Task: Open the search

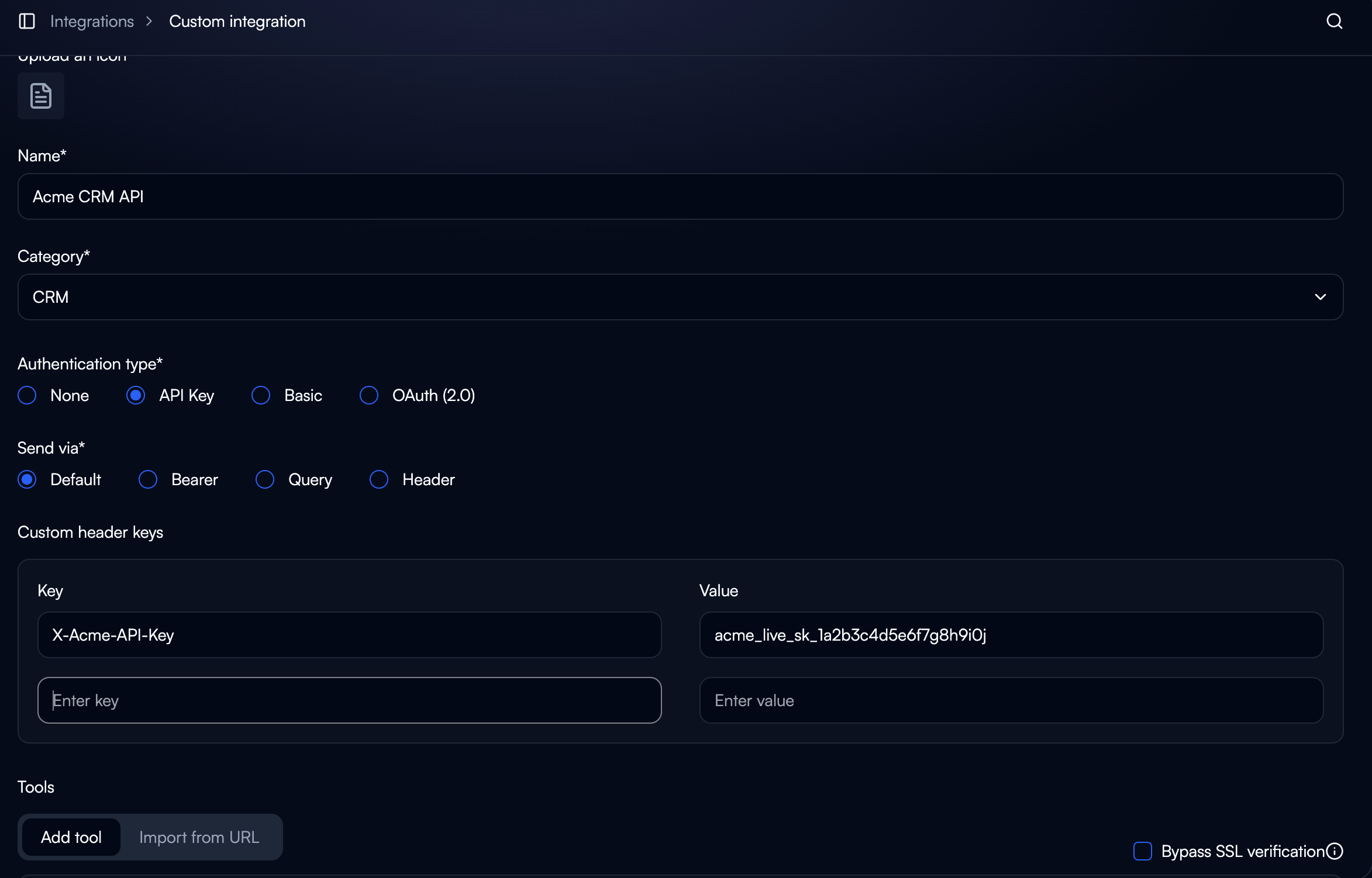Action: [x=1334, y=21]
